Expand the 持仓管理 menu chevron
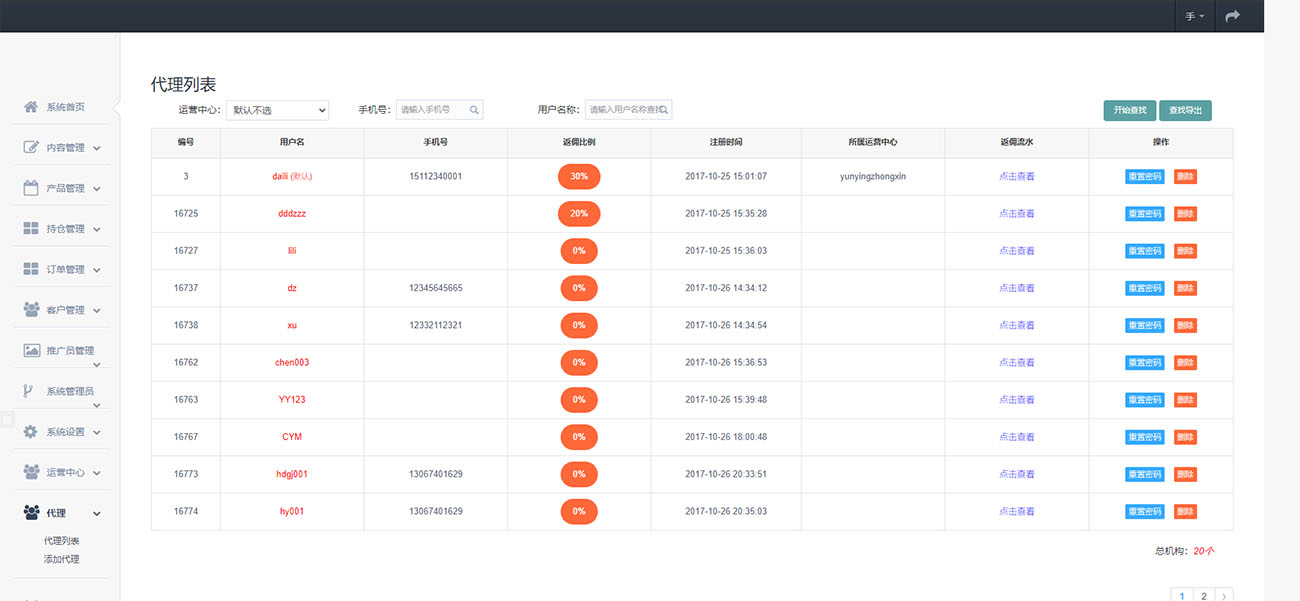Viewport: 1300px width, 601px height. tap(97, 229)
